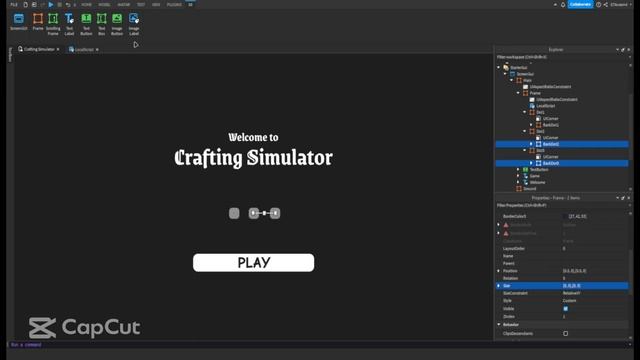Select LocalScript in the Explorer tree
The image size is (640, 360).
click(x=546, y=106)
